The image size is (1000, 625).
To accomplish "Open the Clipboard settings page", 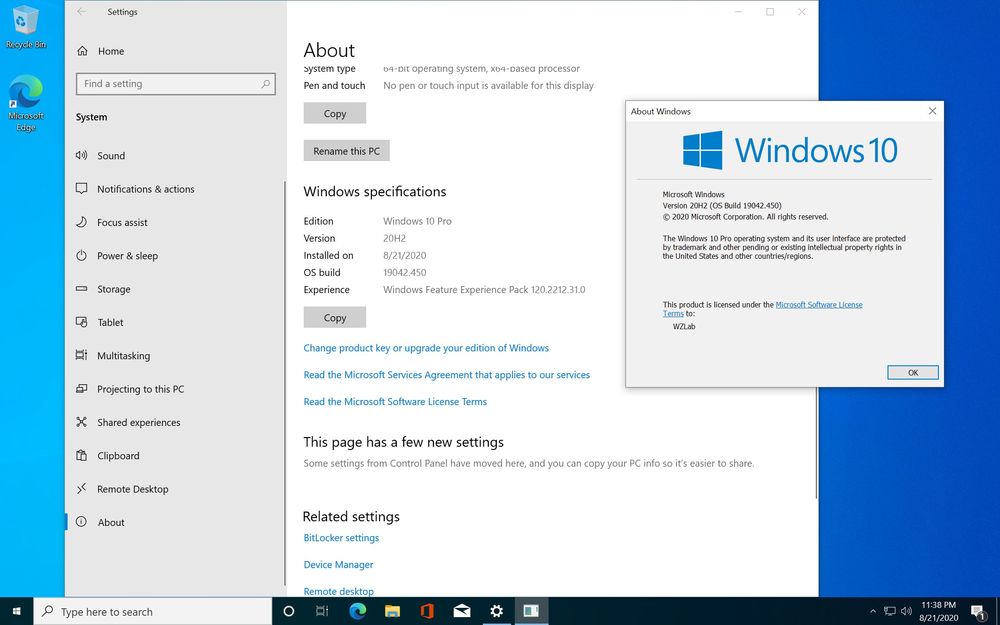I will 118,455.
